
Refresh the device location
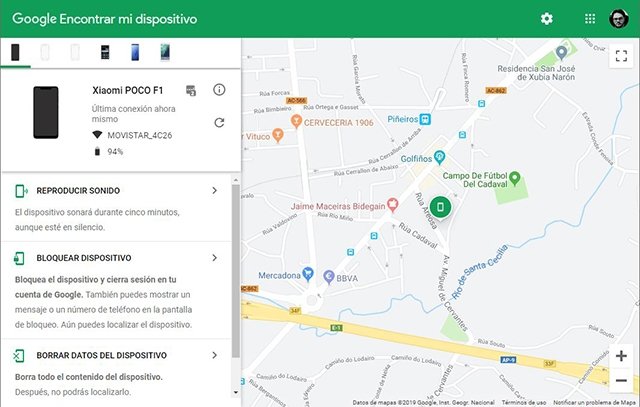[x=219, y=122]
